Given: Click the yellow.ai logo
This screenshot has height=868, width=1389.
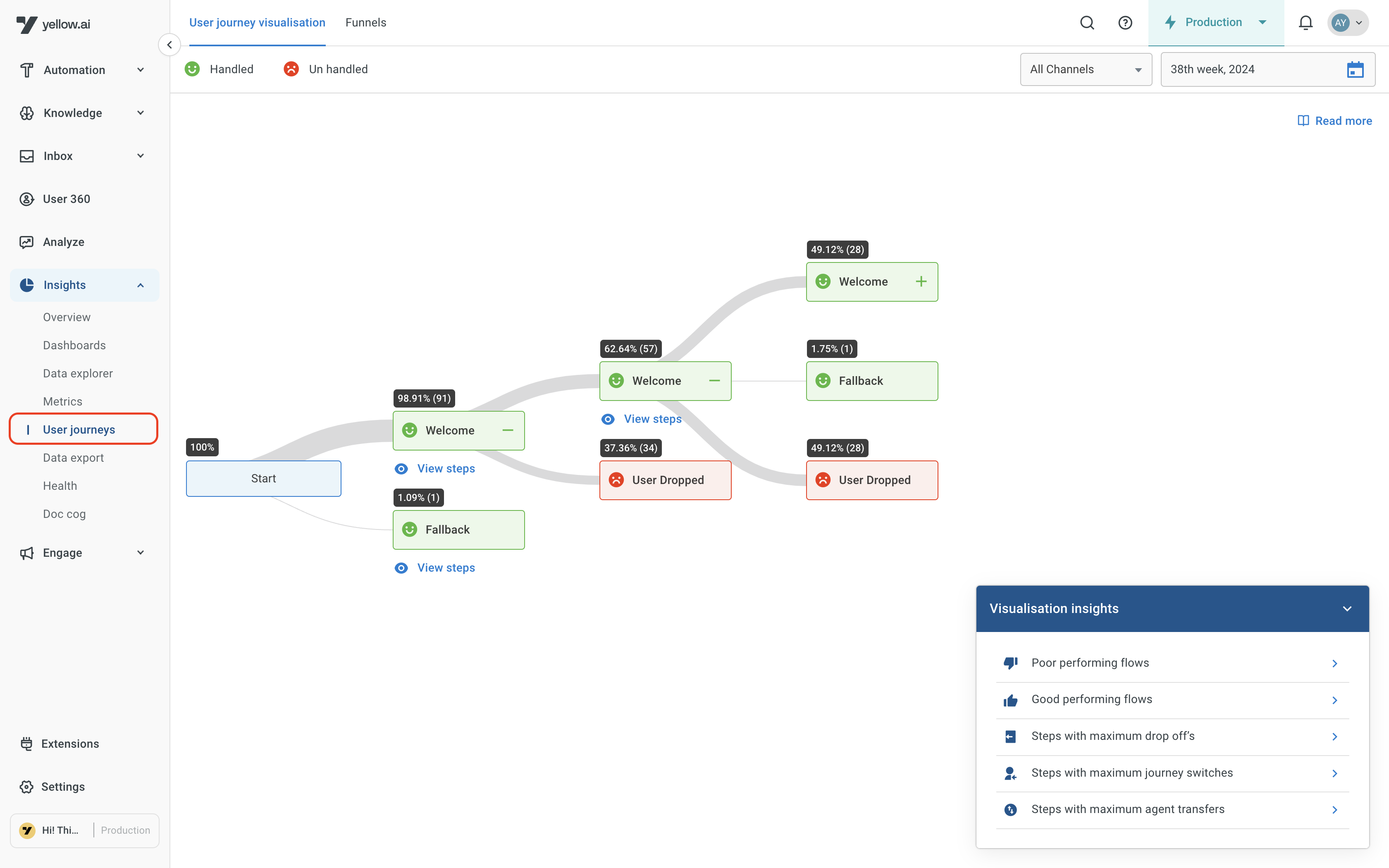Looking at the screenshot, I should point(53,24).
